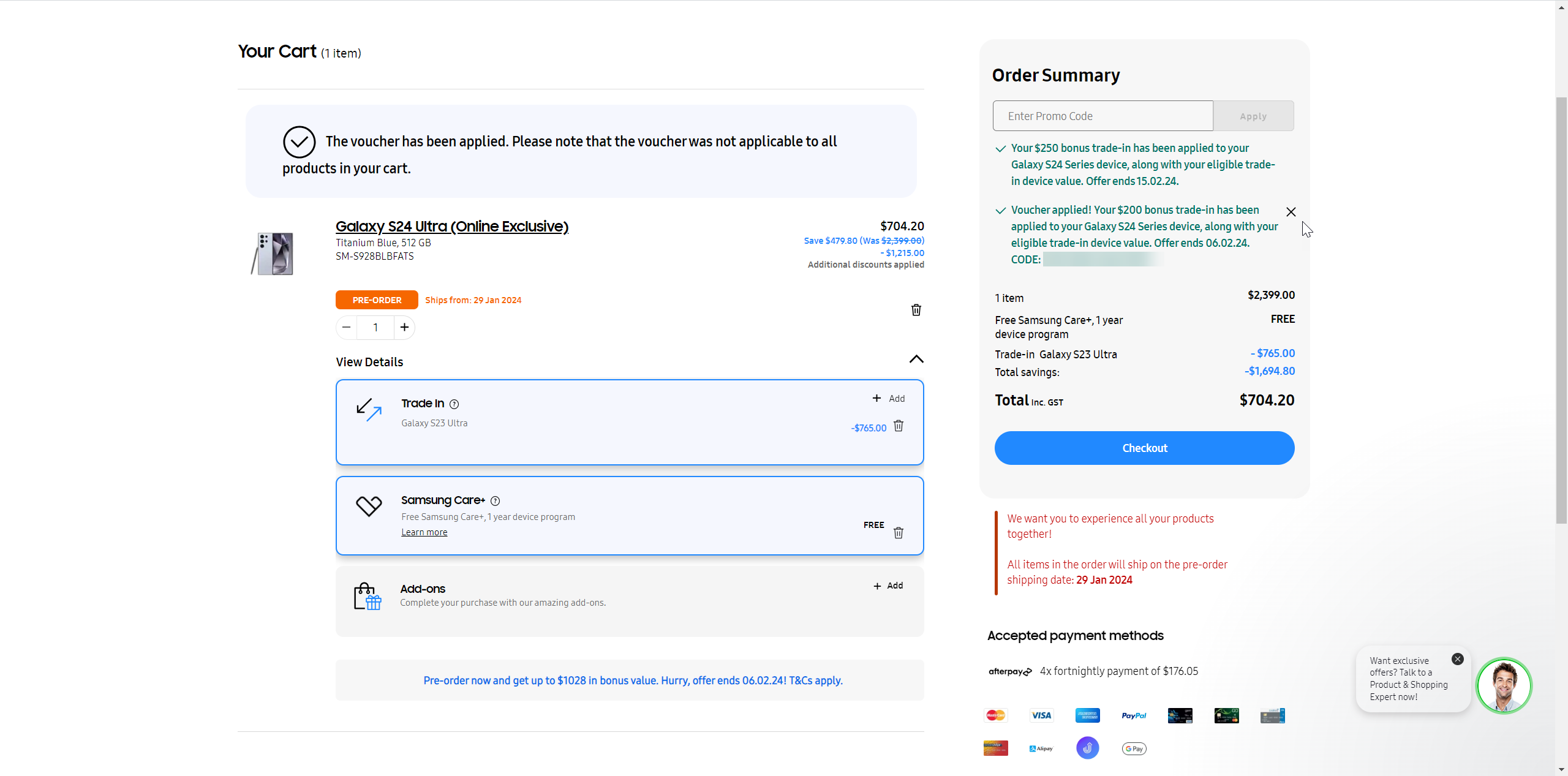Click the Samsung Care+ heart icon
This screenshot has height=776, width=1568.
point(369,507)
